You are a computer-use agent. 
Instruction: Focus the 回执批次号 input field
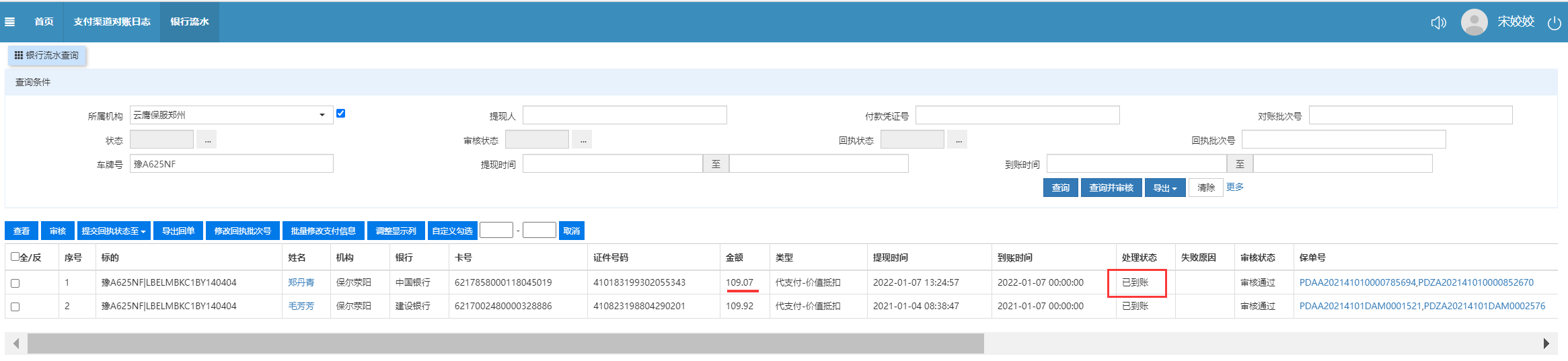point(1344,140)
